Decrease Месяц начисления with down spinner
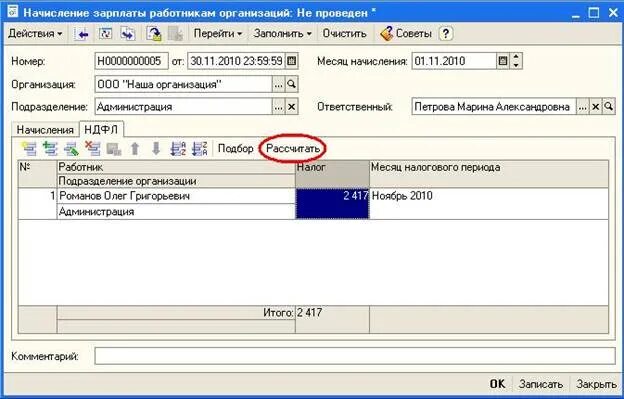This screenshot has height=399, width=624. [516, 65]
